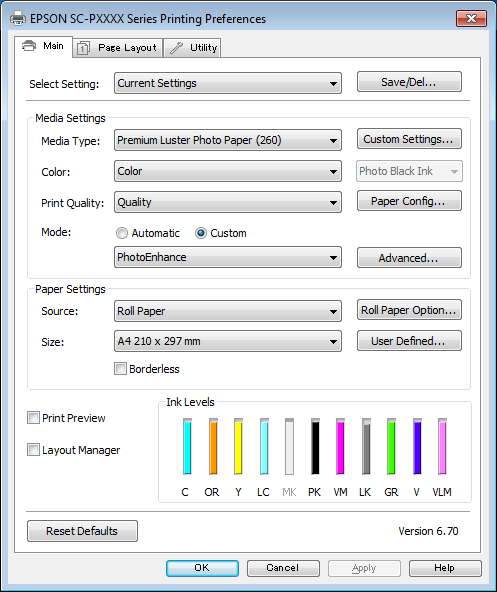This screenshot has width=497, height=592.
Task: Click the Cyan (C) ink level bar
Action: [187, 446]
